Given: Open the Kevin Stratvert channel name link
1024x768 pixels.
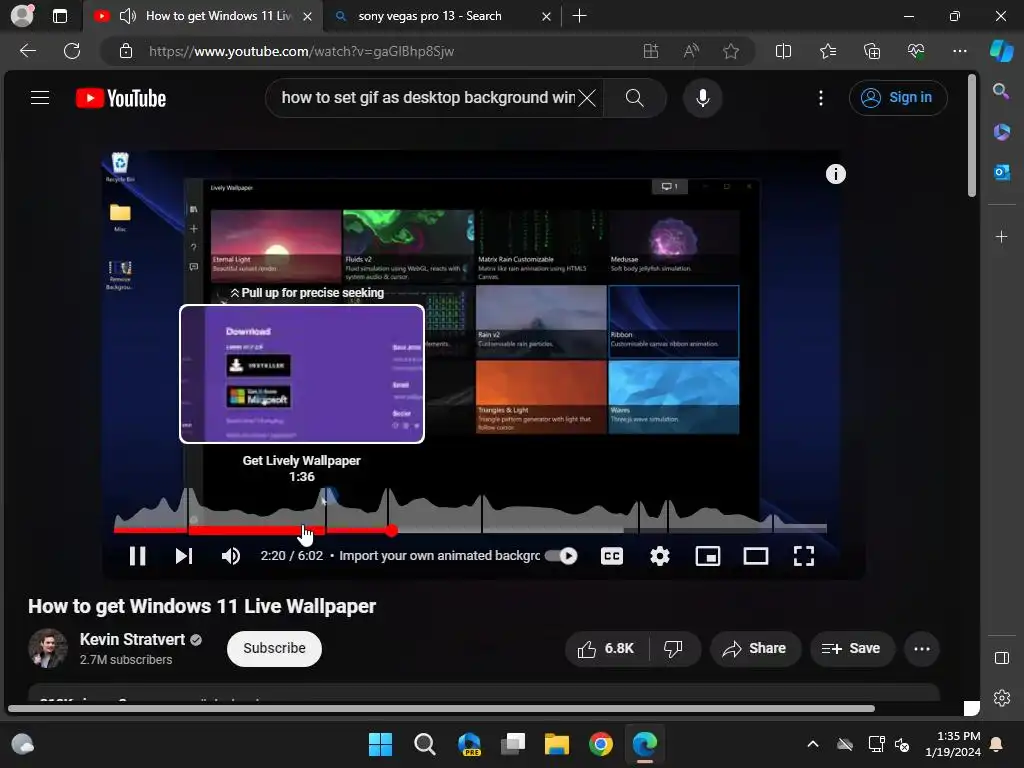Looking at the screenshot, I should coord(133,639).
